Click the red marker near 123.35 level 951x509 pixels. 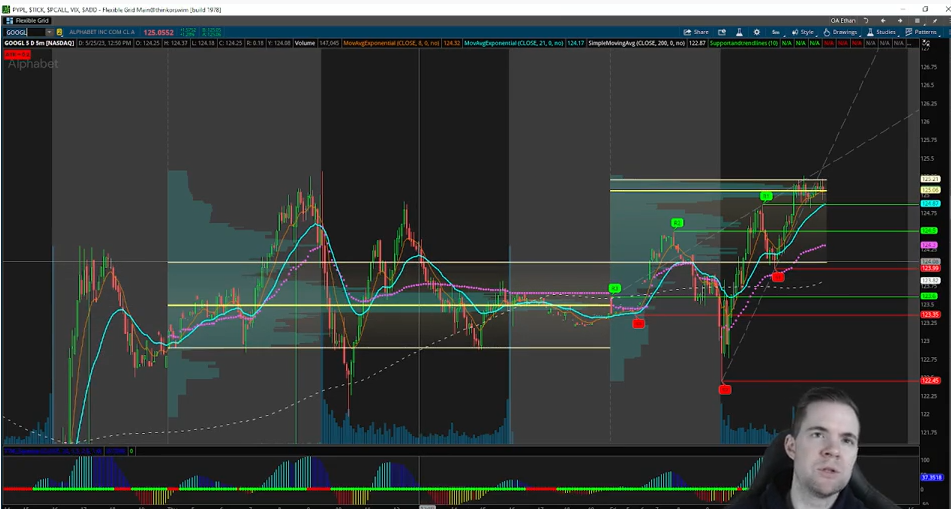pyautogui.click(x=638, y=323)
